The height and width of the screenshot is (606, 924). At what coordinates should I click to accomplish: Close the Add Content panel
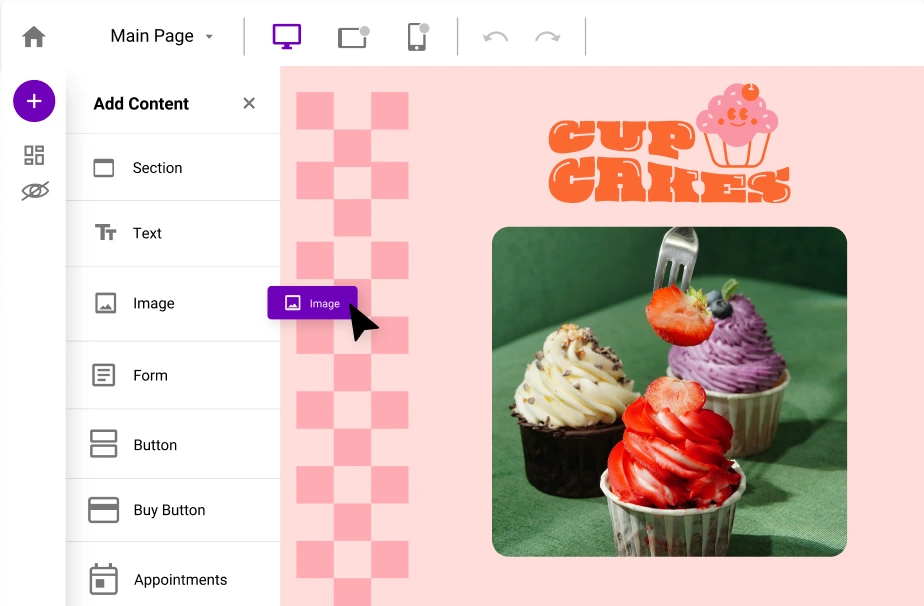[x=249, y=103]
